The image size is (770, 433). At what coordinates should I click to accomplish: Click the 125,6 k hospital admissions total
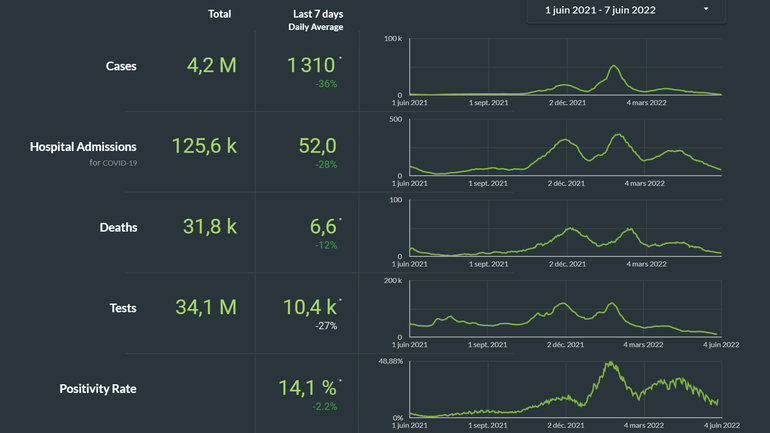204,146
